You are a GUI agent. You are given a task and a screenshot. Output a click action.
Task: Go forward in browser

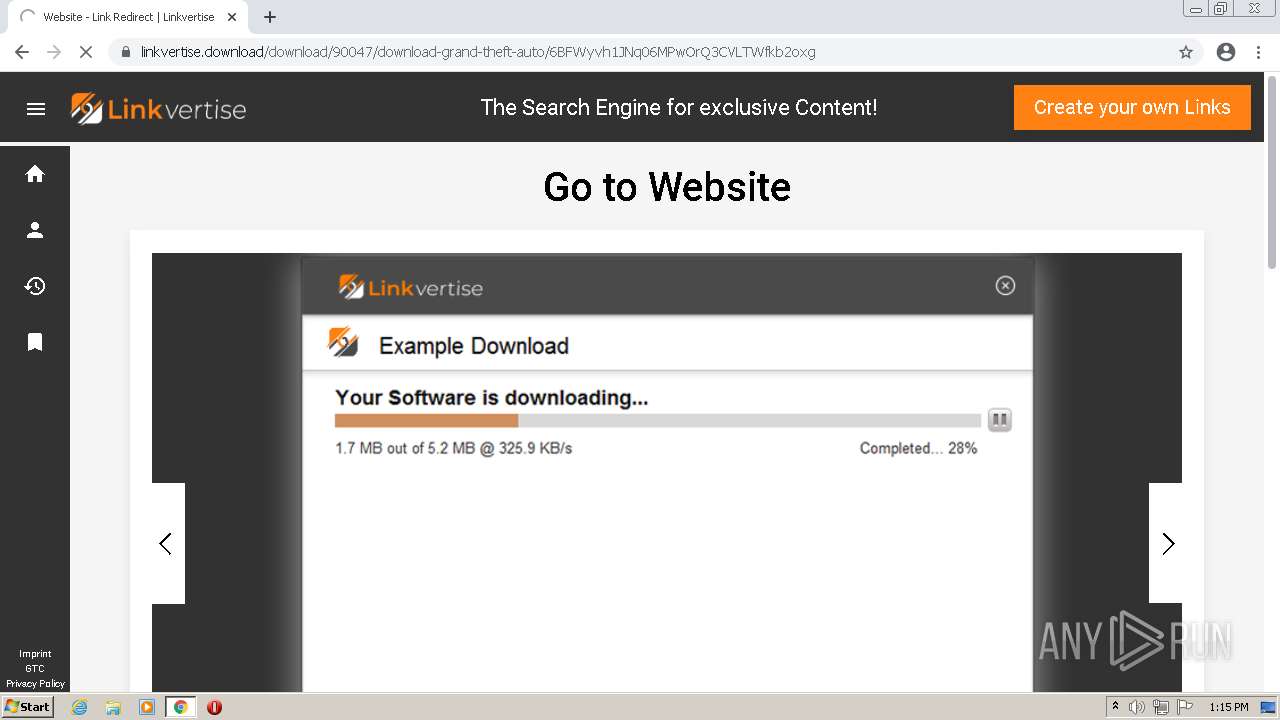pos(54,52)
